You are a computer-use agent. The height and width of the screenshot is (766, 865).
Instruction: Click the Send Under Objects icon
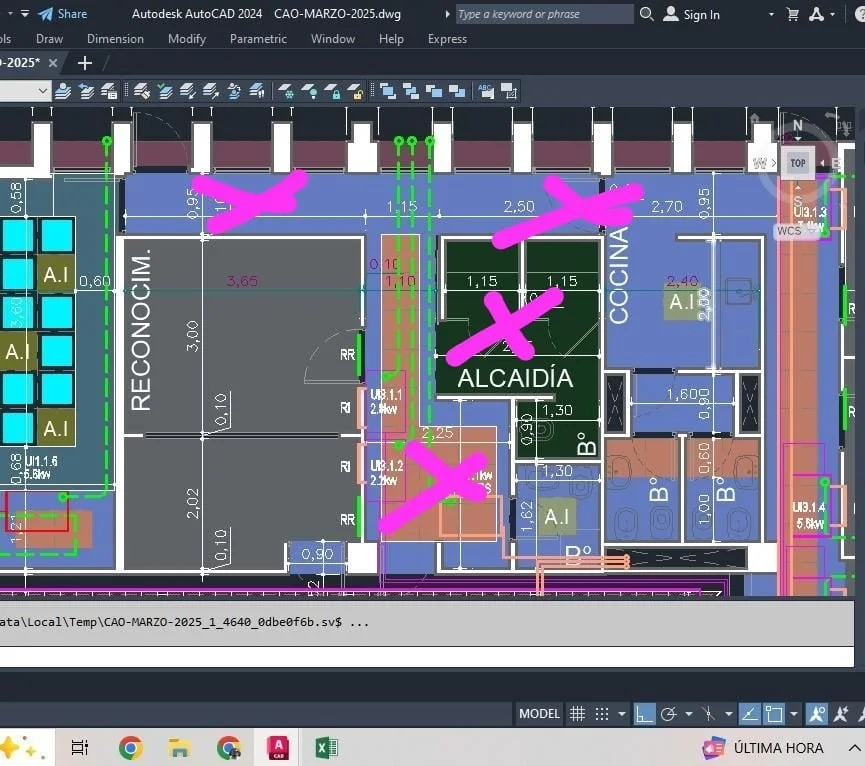[x=457, y=91]
